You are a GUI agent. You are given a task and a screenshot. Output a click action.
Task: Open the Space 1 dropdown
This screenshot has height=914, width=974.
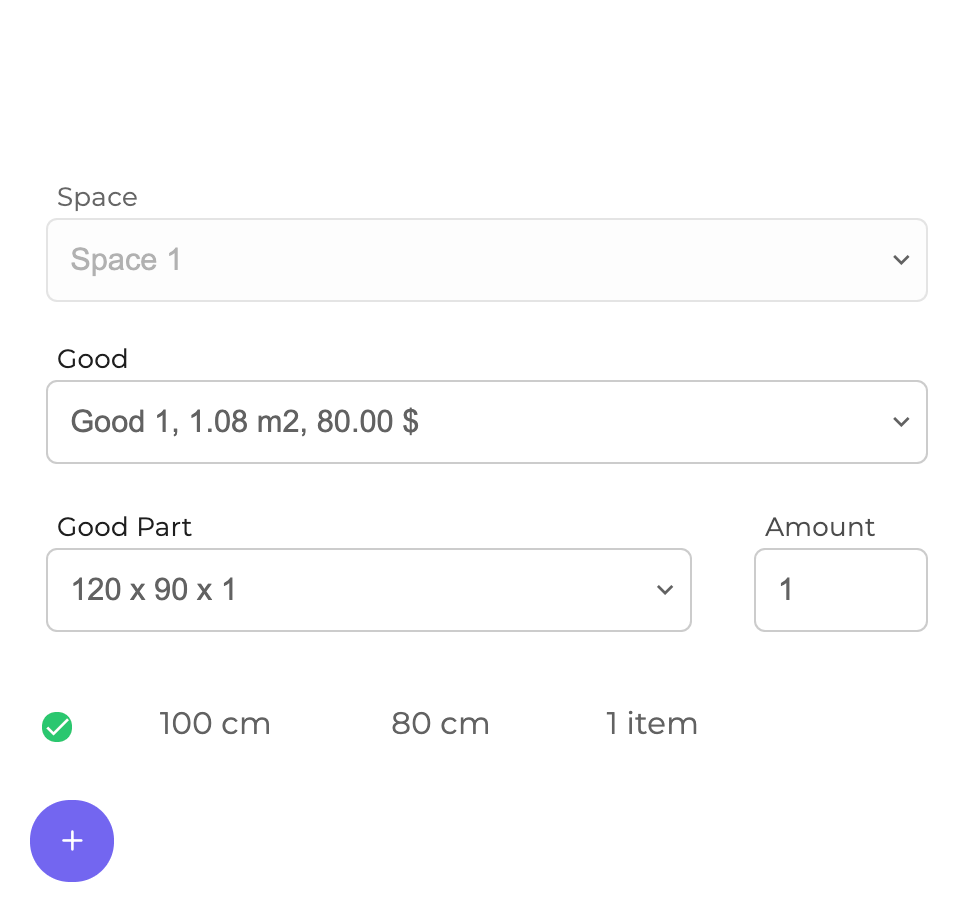[x=486, y=260]
